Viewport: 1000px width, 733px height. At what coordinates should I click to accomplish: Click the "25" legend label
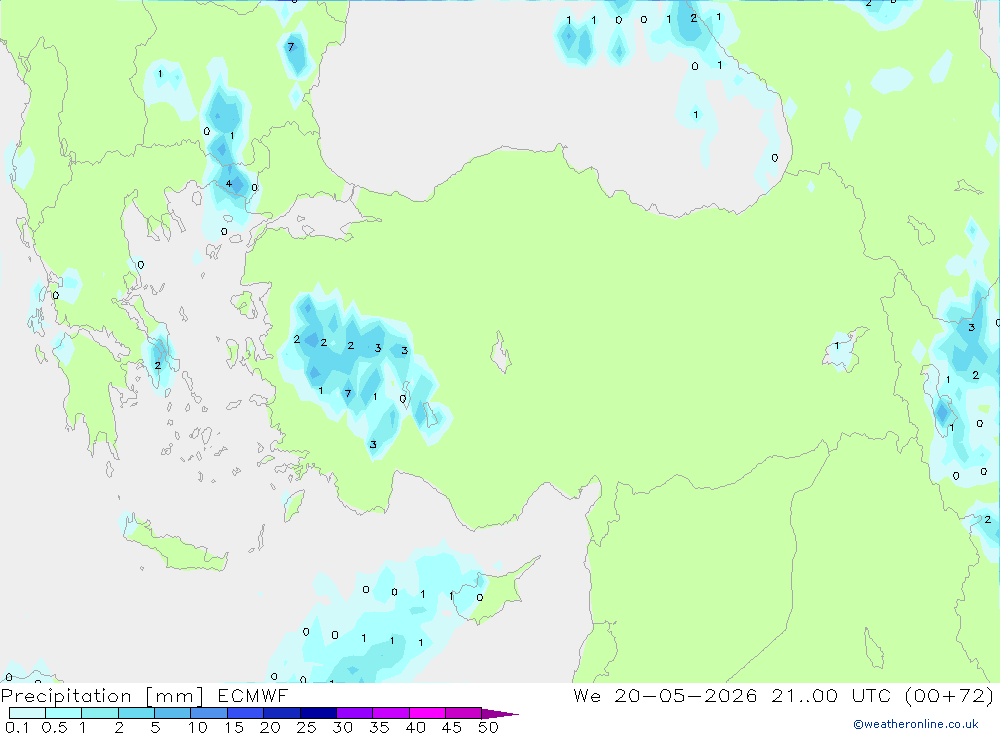point(307,727)
